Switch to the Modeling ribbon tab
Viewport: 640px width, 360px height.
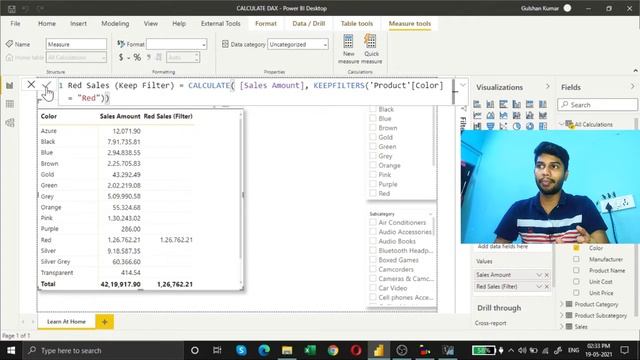pos(115,24)
